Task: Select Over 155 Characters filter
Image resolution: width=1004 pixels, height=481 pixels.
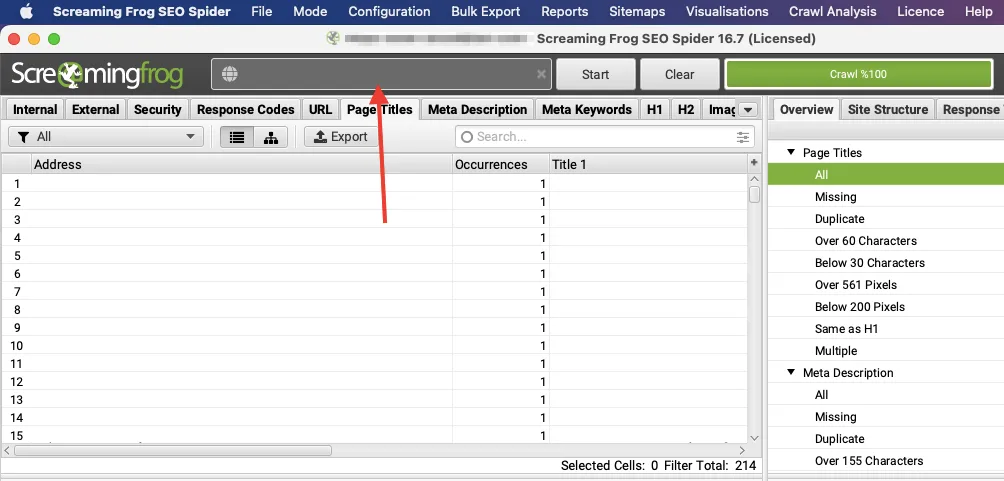Action: click(869, 461)
